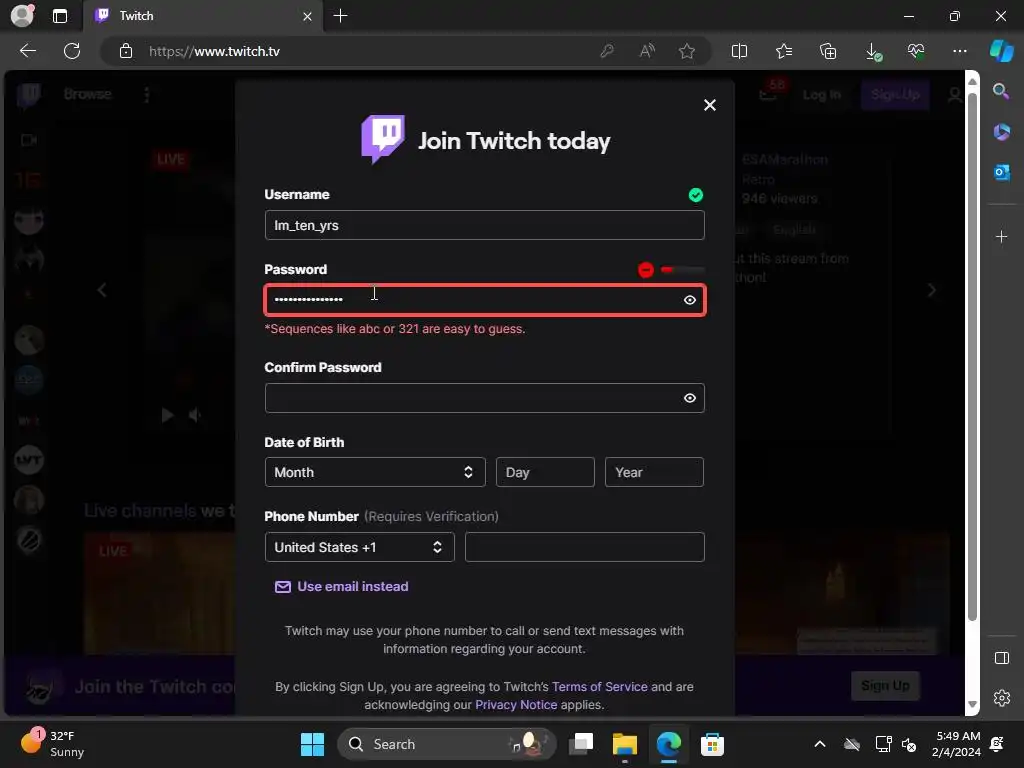The image size is (1024, 768).
Task: Open Browser essentials heart icon
Action: 916,51
